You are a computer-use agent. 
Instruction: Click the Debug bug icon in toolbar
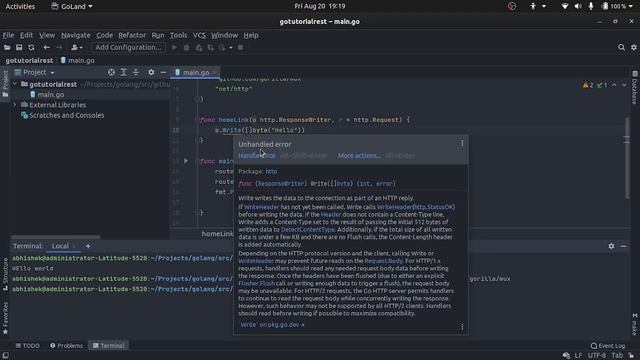click(x=187, y=47)
